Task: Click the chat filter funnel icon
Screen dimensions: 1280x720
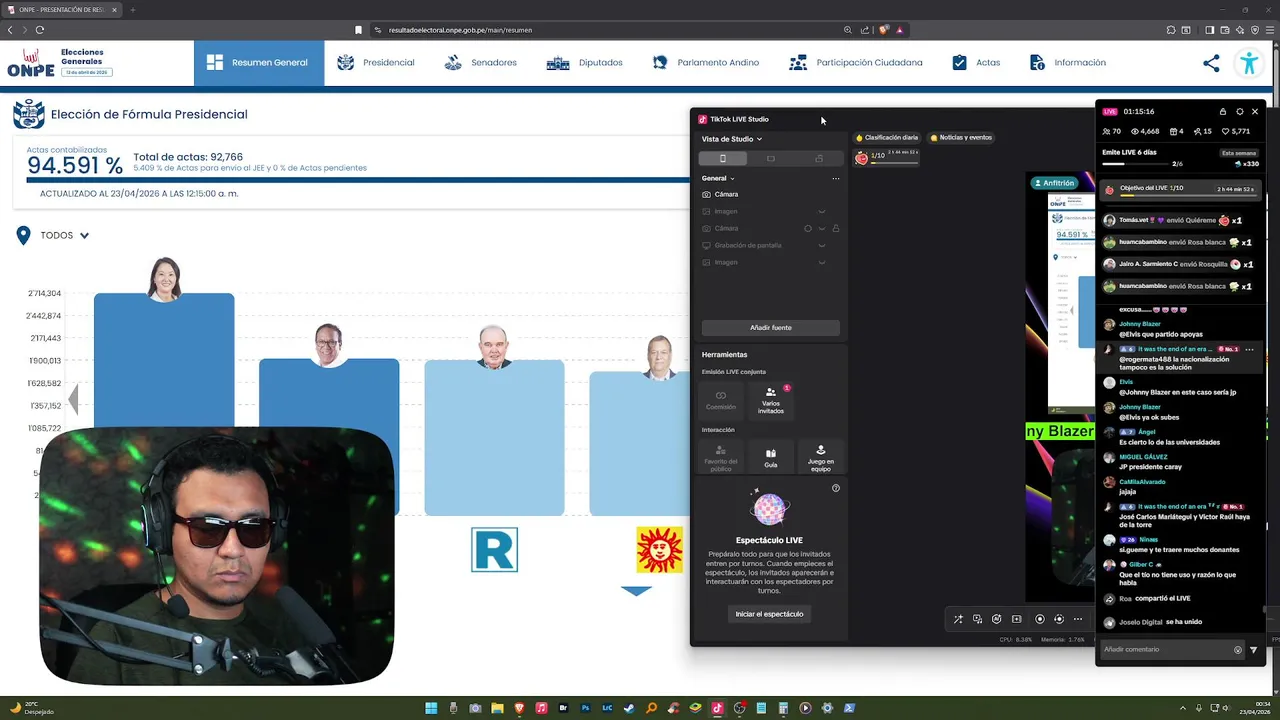Action: pyautogui.click(x=1254, y=650)
